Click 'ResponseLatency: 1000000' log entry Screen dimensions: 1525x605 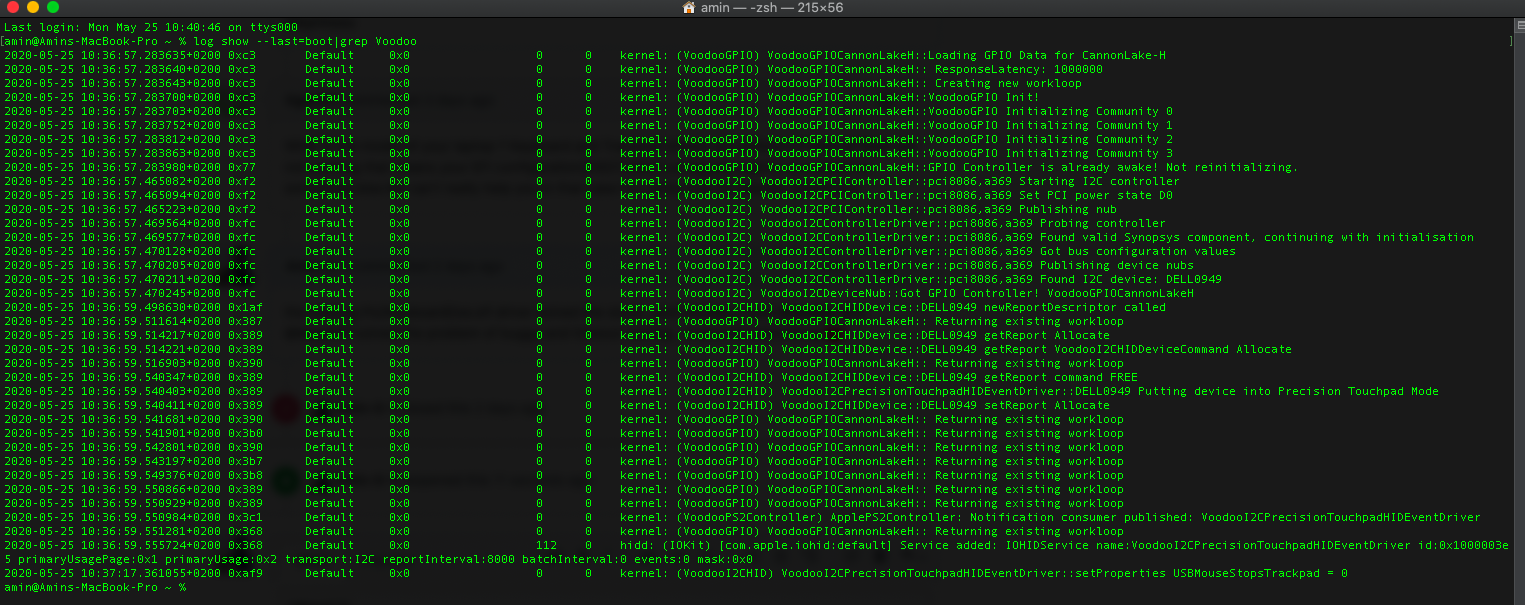pyautogui.click(x=1019, y=69)
